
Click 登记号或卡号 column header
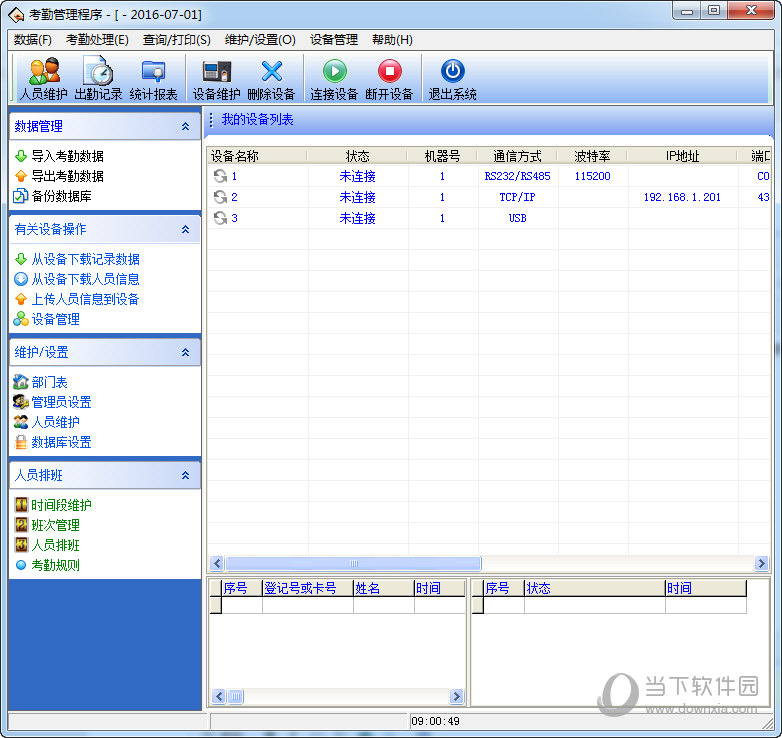coord(308,588)
